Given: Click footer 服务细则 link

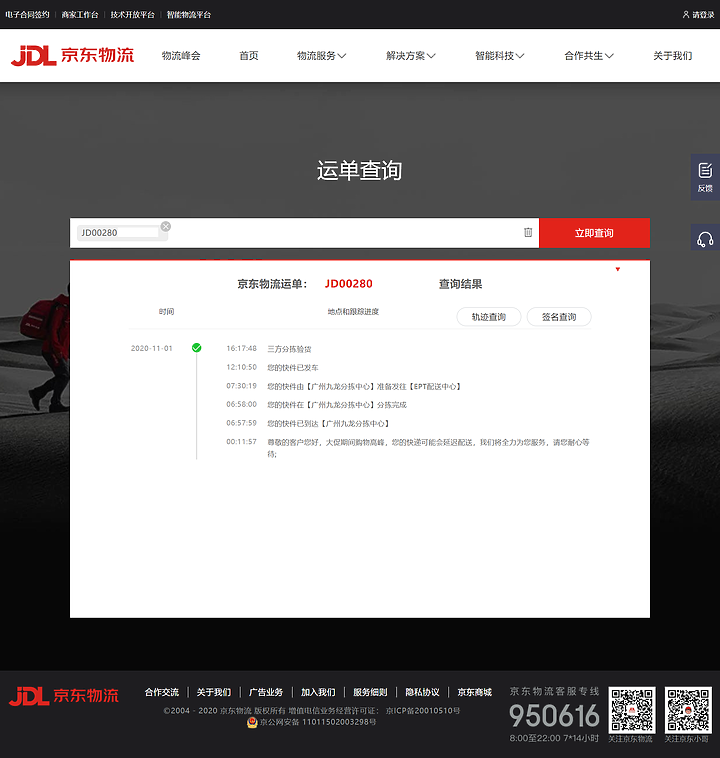Looking at the screenshot, I should pos(370,692).
